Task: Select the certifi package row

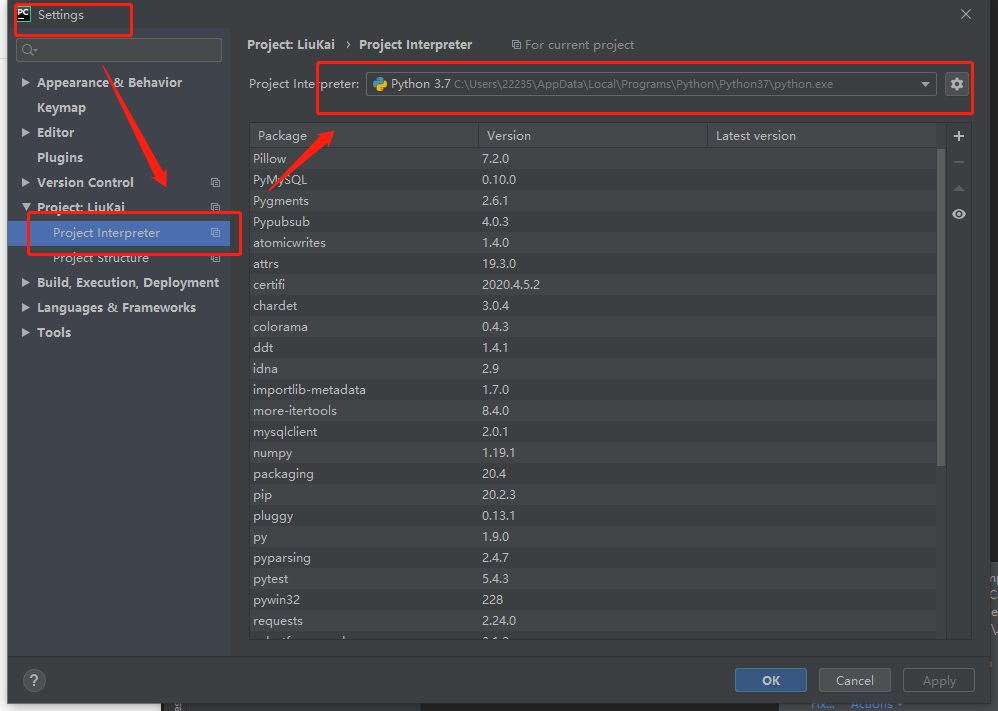Action: pos(593,285)
